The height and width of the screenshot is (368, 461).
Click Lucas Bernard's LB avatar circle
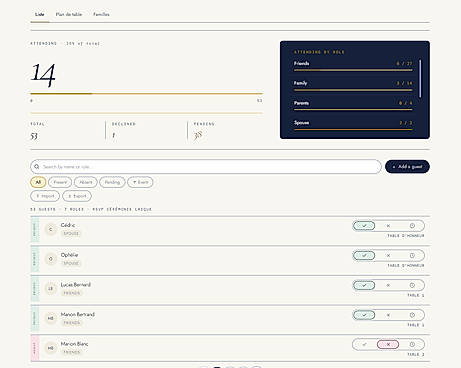pos(51,289)
